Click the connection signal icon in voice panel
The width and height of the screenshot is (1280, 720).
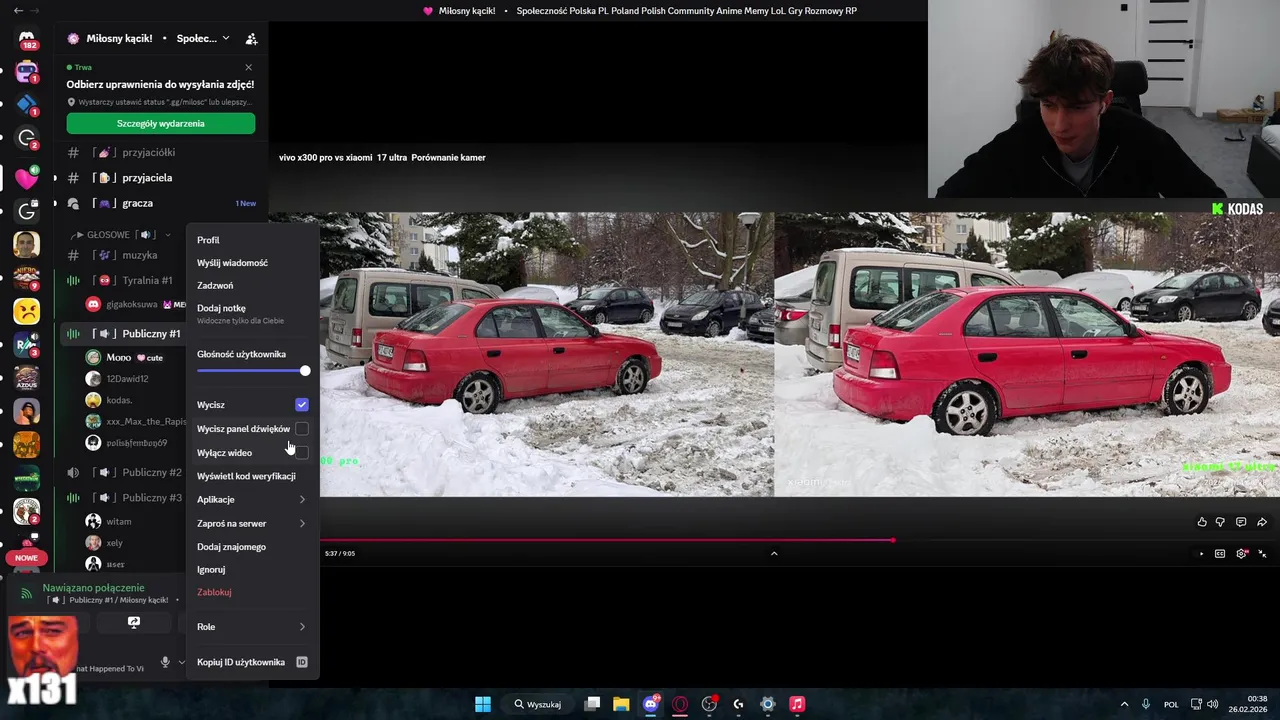27,594
